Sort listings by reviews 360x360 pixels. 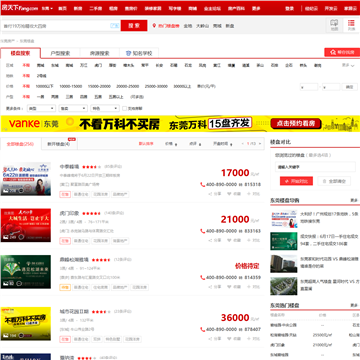point(195,144)
